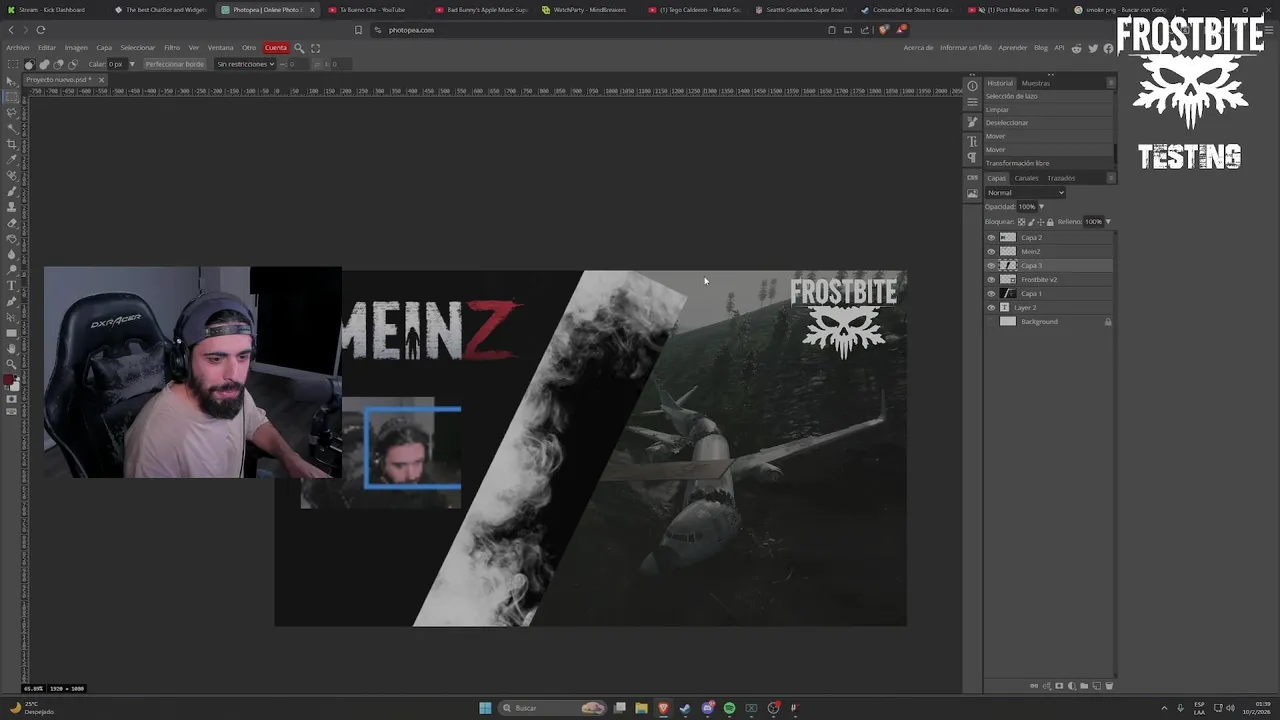Click the Perfeccionar borde button
The height and width of the screenshot is (720, 1280).
tap(174, 64)
